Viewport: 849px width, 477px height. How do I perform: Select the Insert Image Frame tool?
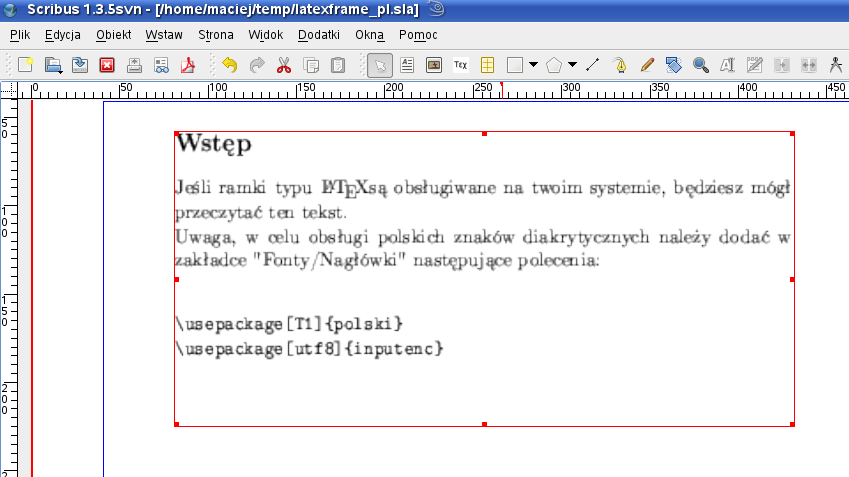434,65
